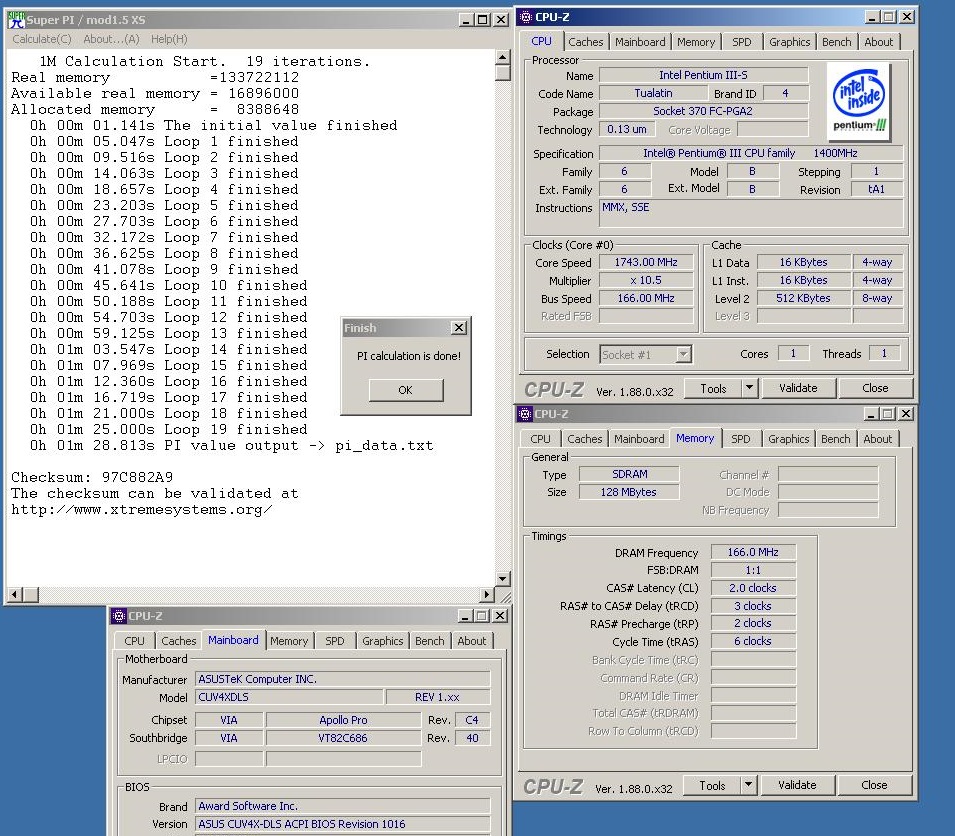Click Southbridge VT82C686 field

(343, 738)
